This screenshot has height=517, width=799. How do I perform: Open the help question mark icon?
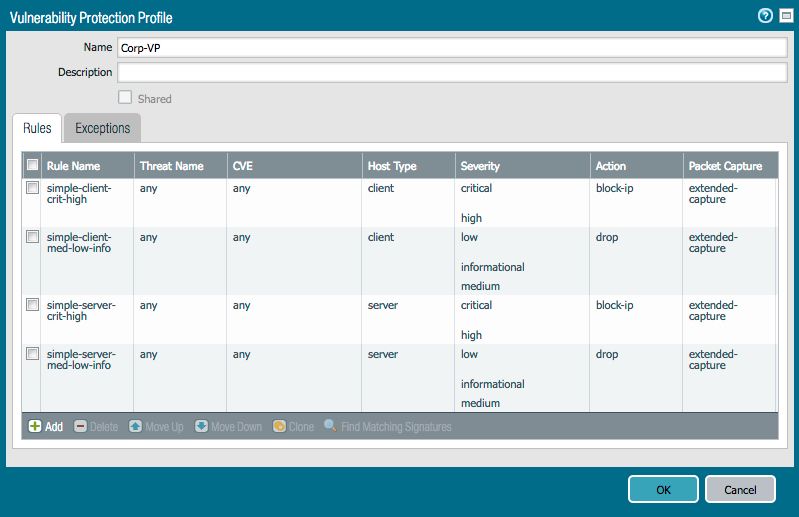[x=765, y=16]
